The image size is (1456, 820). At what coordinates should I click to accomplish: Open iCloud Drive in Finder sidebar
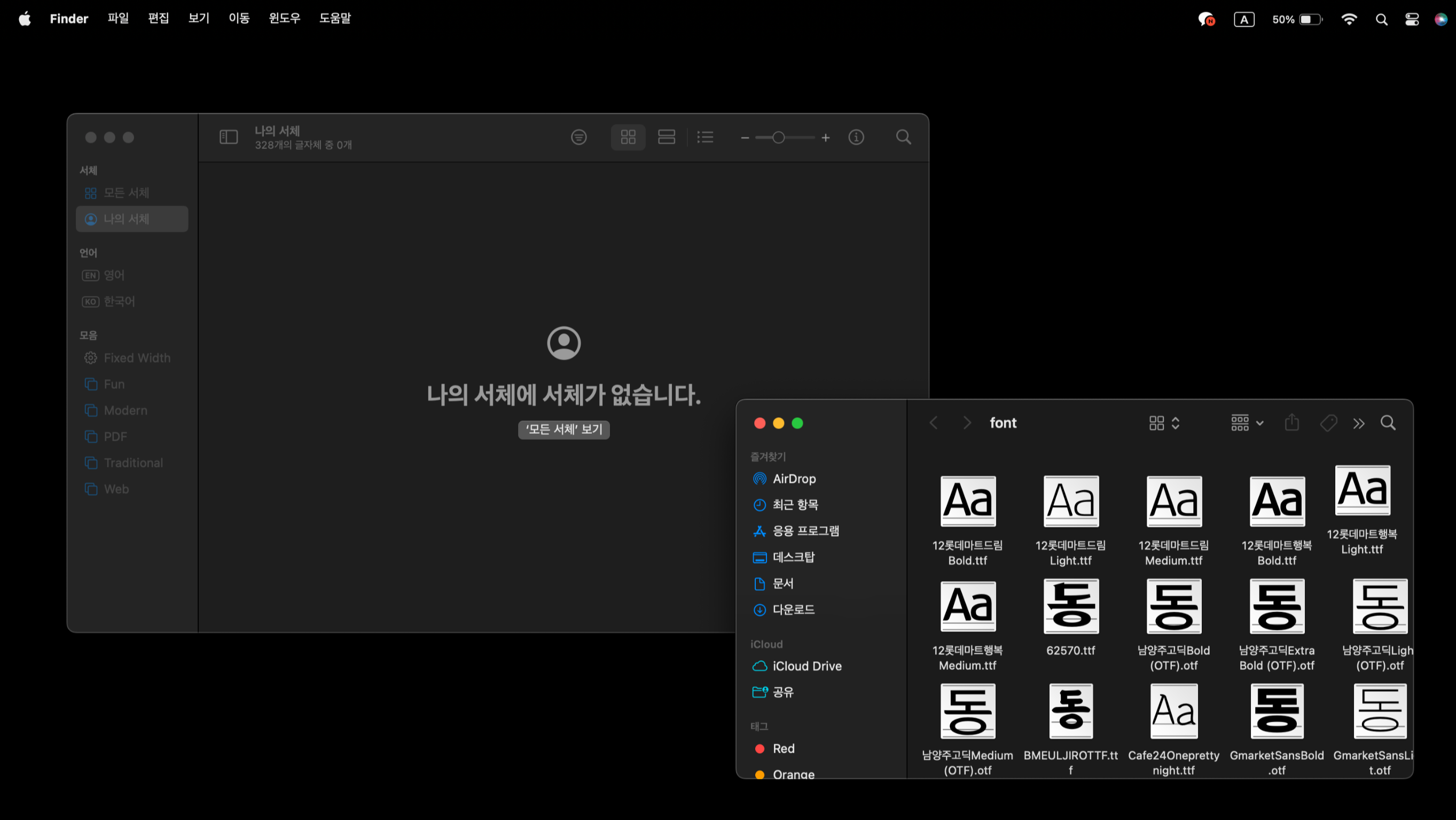(x=823, y=666)
